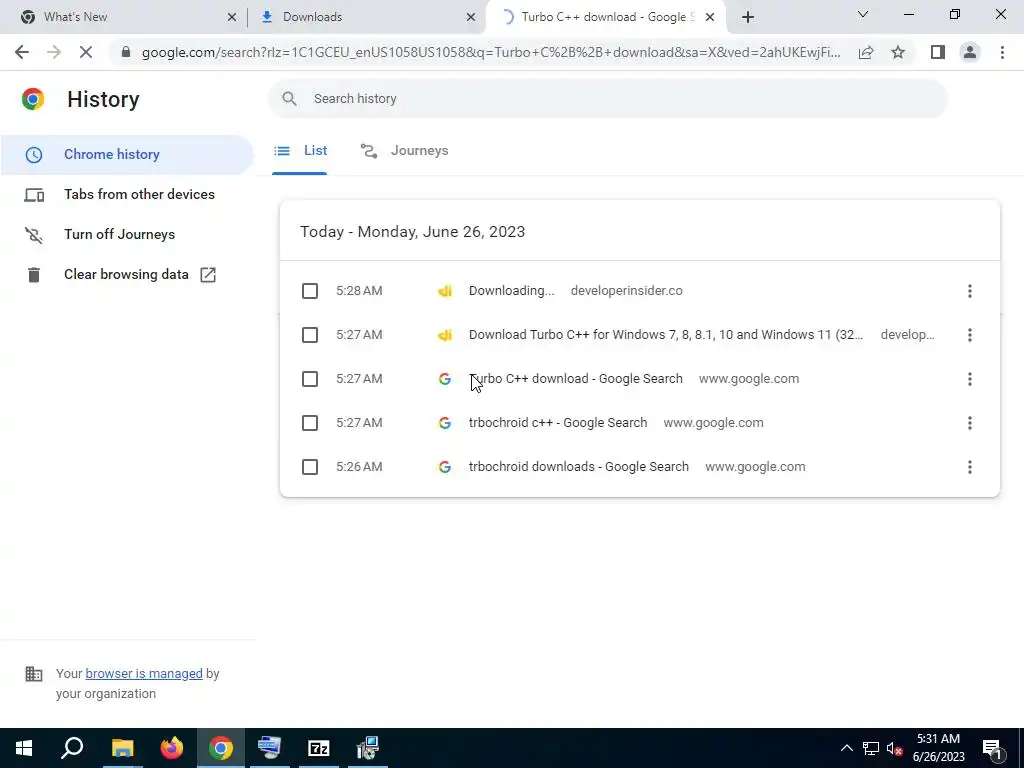Check the Downloading... developerinsider entry
The image size is (1024, 768).
pyautogui.click(x=310, y=291)
